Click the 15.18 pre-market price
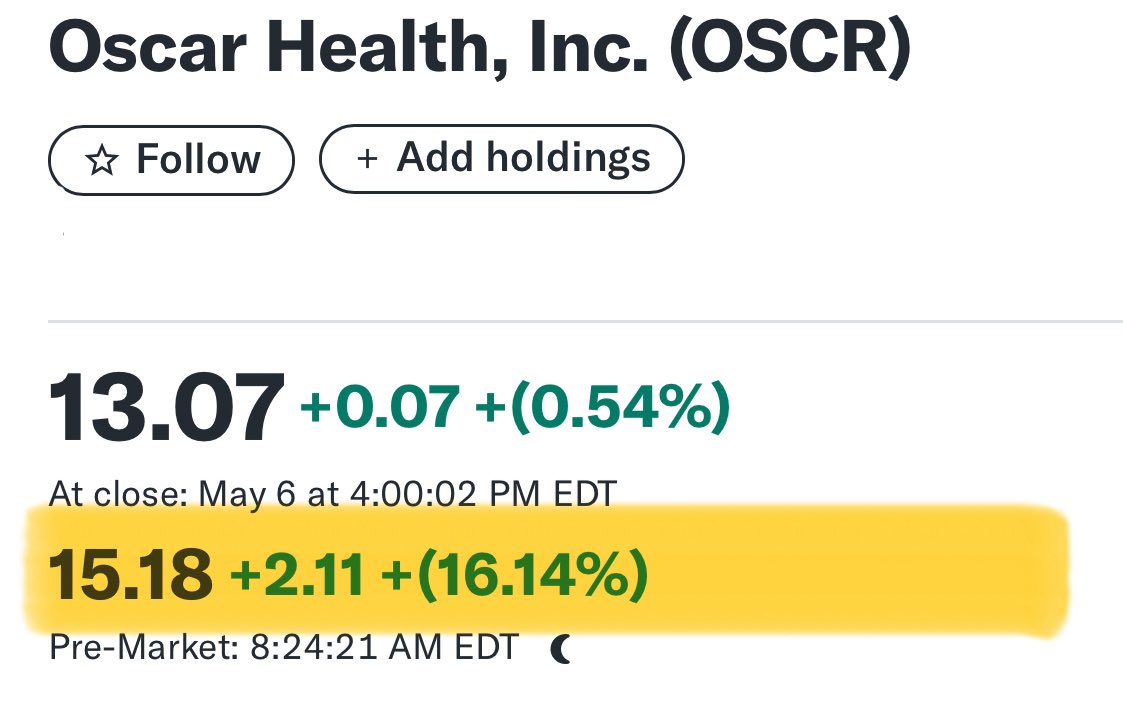The image size is (1123, 708). tap(130, 577)
